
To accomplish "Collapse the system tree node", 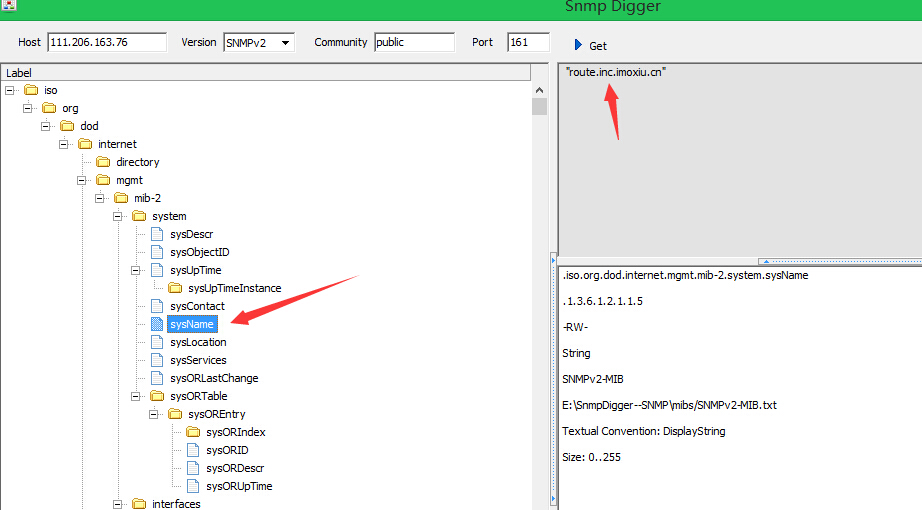I will click(118, 216).
